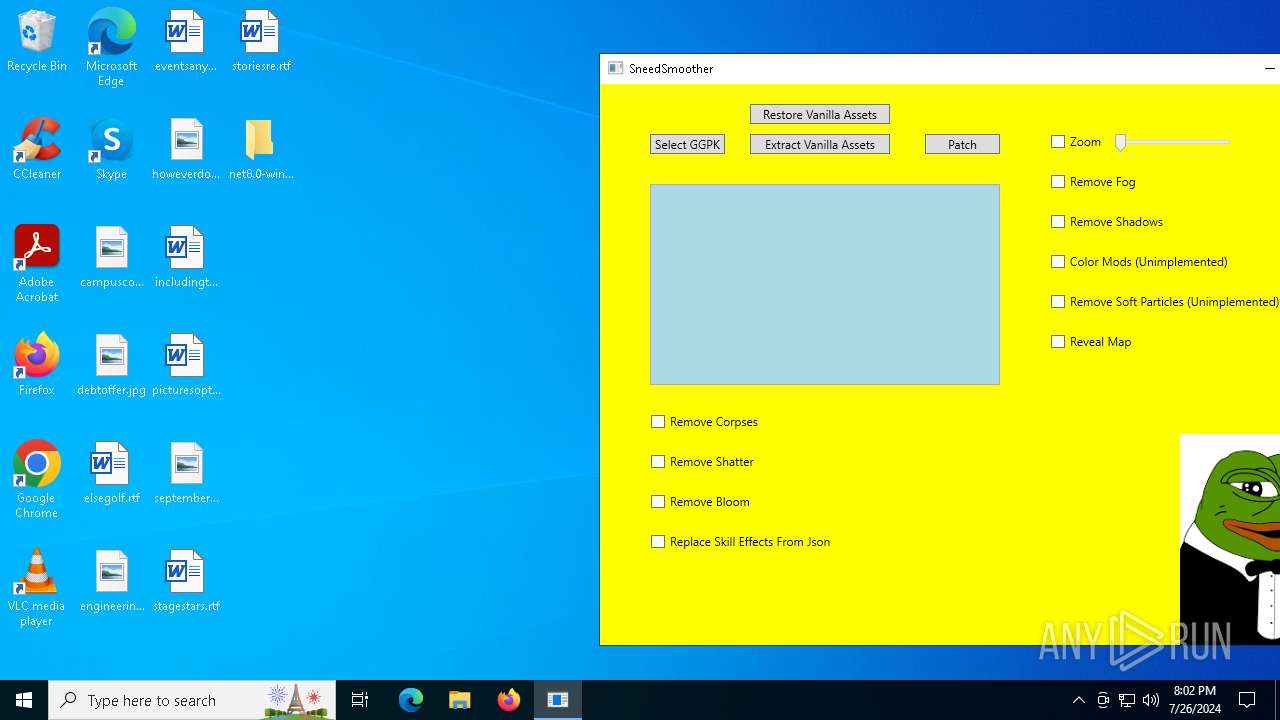The image size is (1280, 720).
Task: Select the CCleaner desktop shortcut
Action: [x=37, y=150]
